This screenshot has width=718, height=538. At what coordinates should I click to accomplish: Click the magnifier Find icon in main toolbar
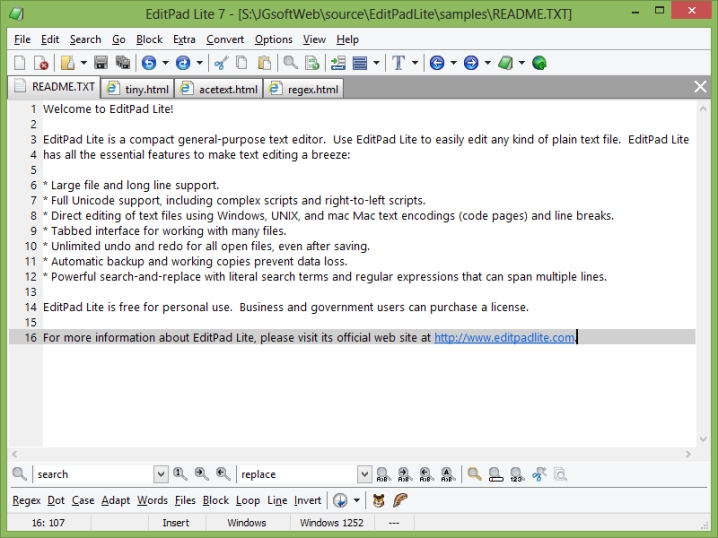tap(290, 63)
